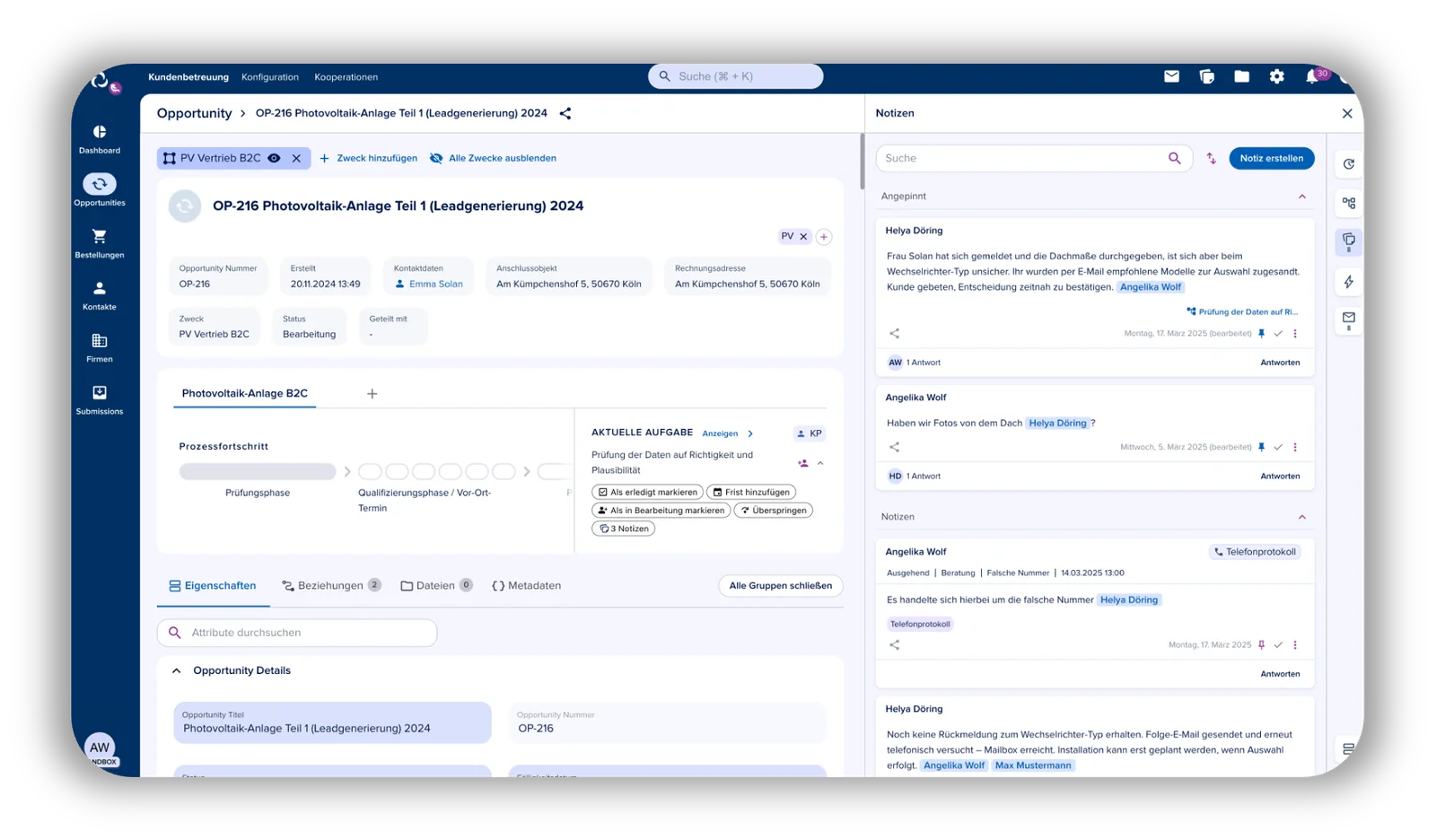This screenshot has height=840, width=1436.
Task: Click Alle Gruppen schließen
Action: click(781, 585)
